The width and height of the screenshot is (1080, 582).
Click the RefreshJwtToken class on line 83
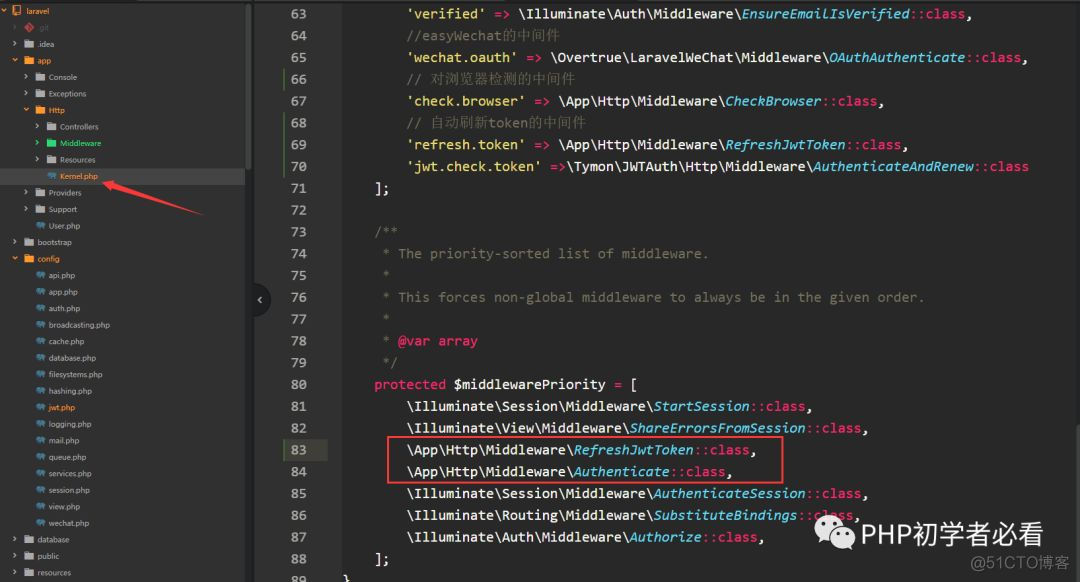[x=633, y=450]
